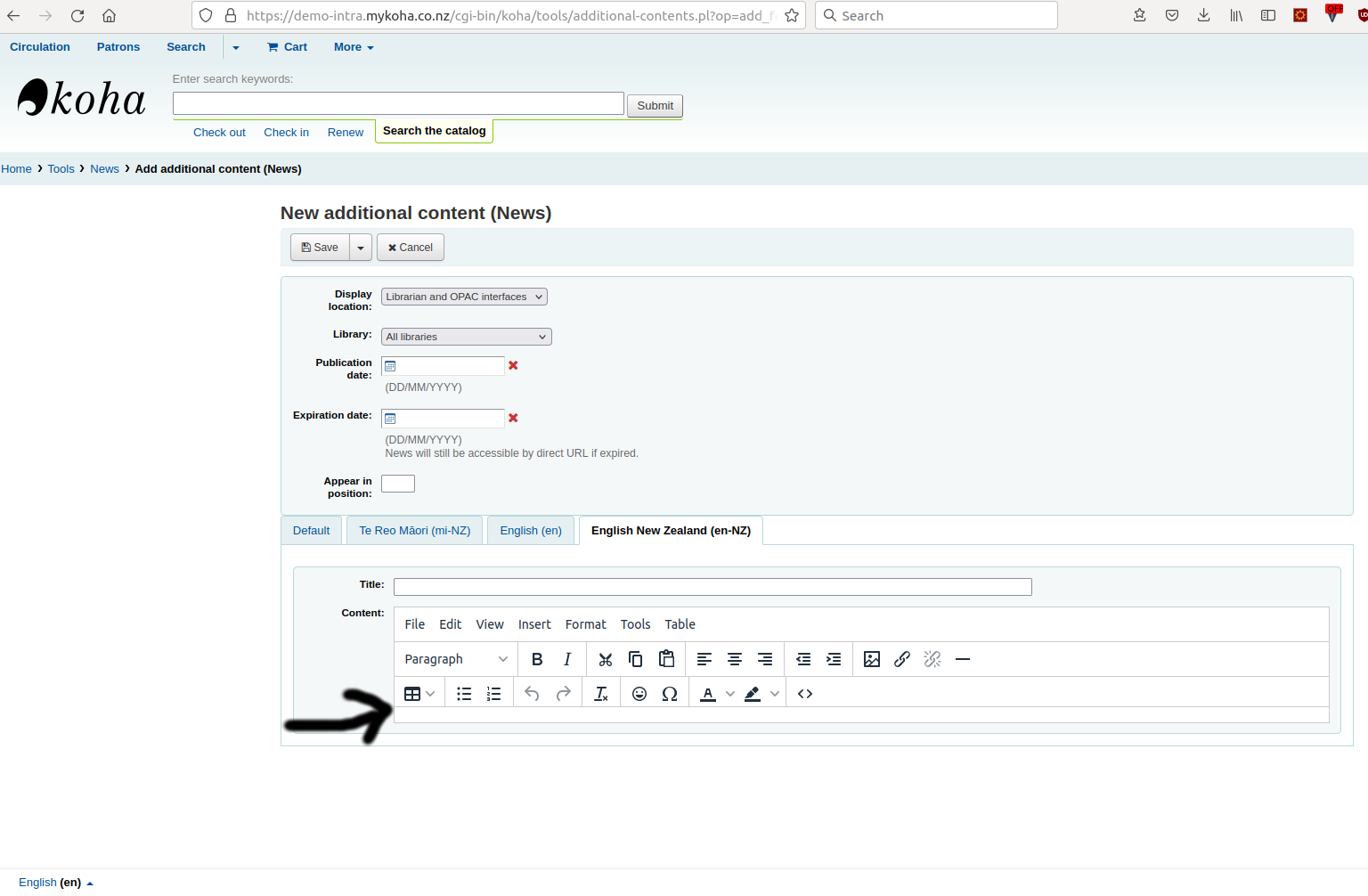Click the special character Omega icon

point(670,694)
